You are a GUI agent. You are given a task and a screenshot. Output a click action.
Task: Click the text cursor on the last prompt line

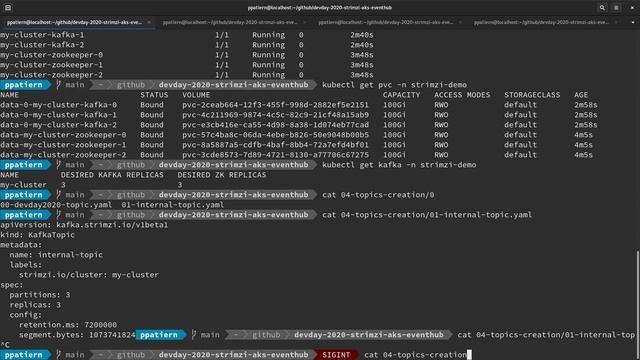469,355
